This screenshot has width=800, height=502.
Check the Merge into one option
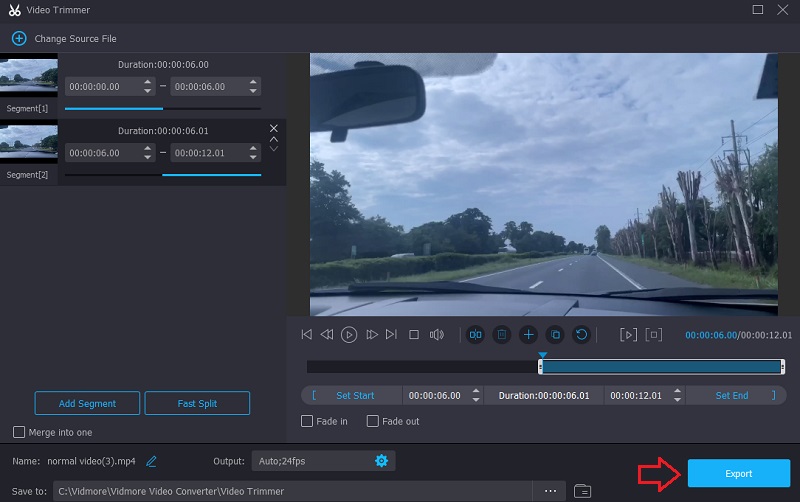coord(19,432)
